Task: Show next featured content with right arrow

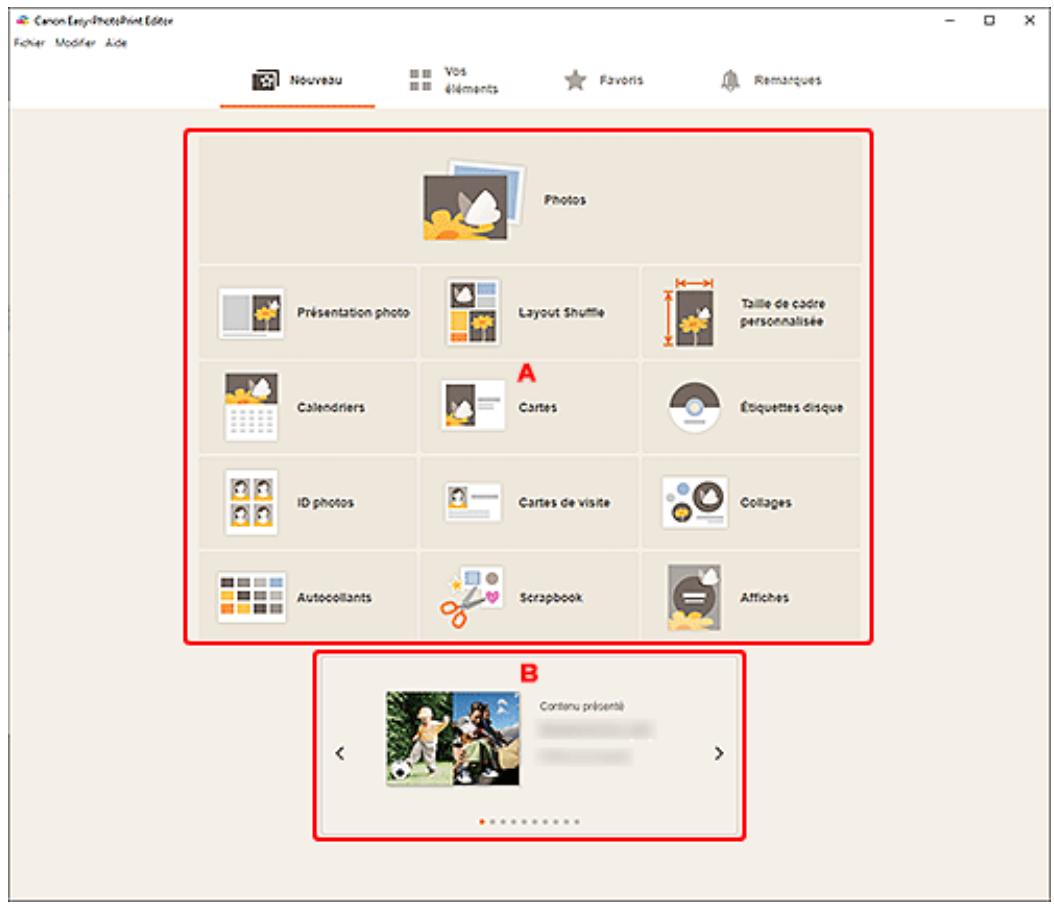Action: point(719,753)
